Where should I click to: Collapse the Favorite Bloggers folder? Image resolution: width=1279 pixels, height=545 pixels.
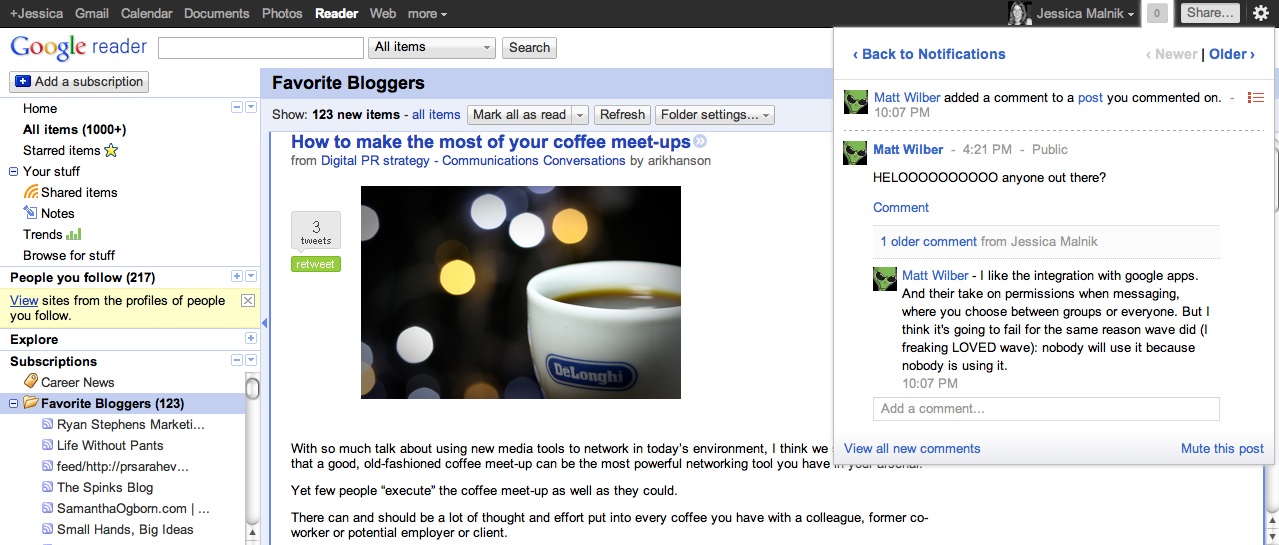click(x=14, y=404)
